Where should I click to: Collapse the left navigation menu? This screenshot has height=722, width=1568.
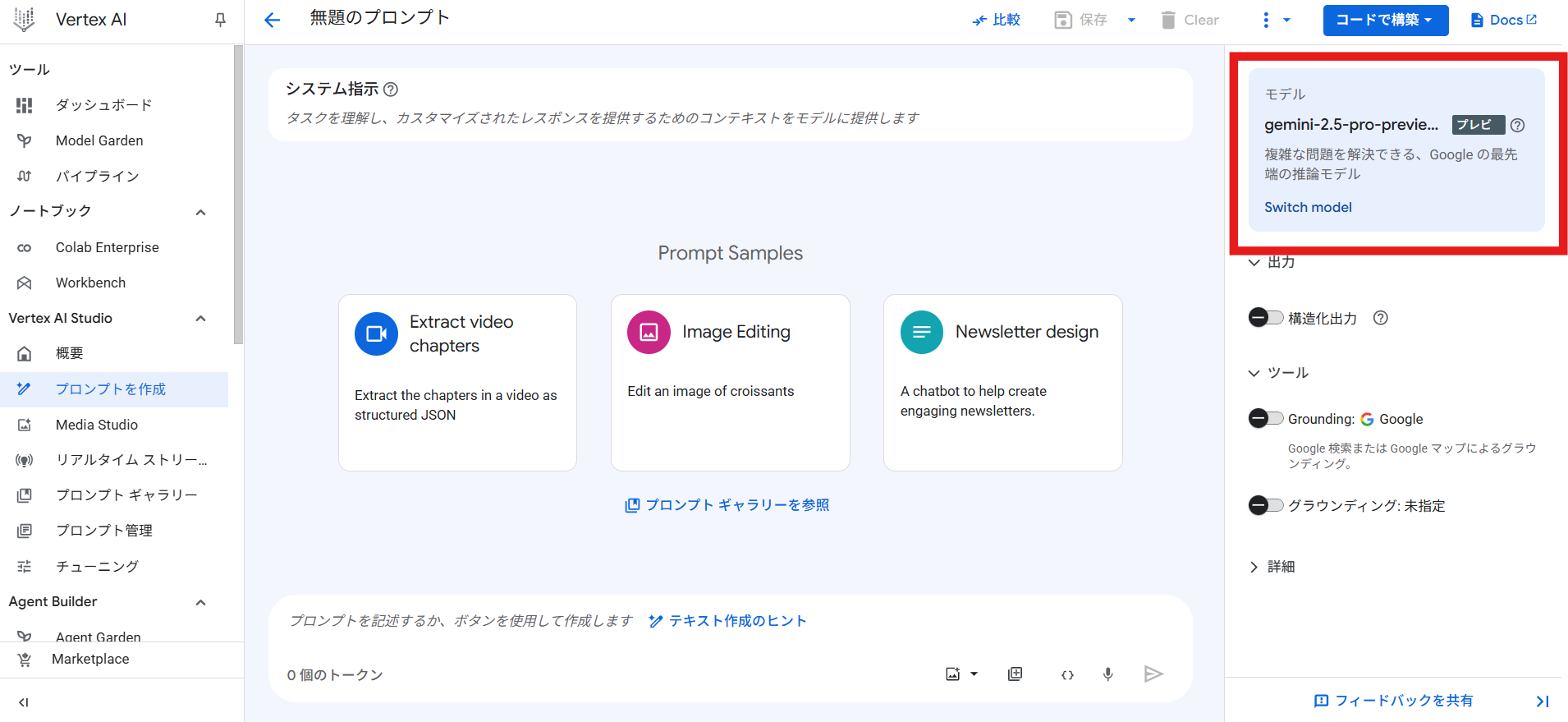[24, 702]
